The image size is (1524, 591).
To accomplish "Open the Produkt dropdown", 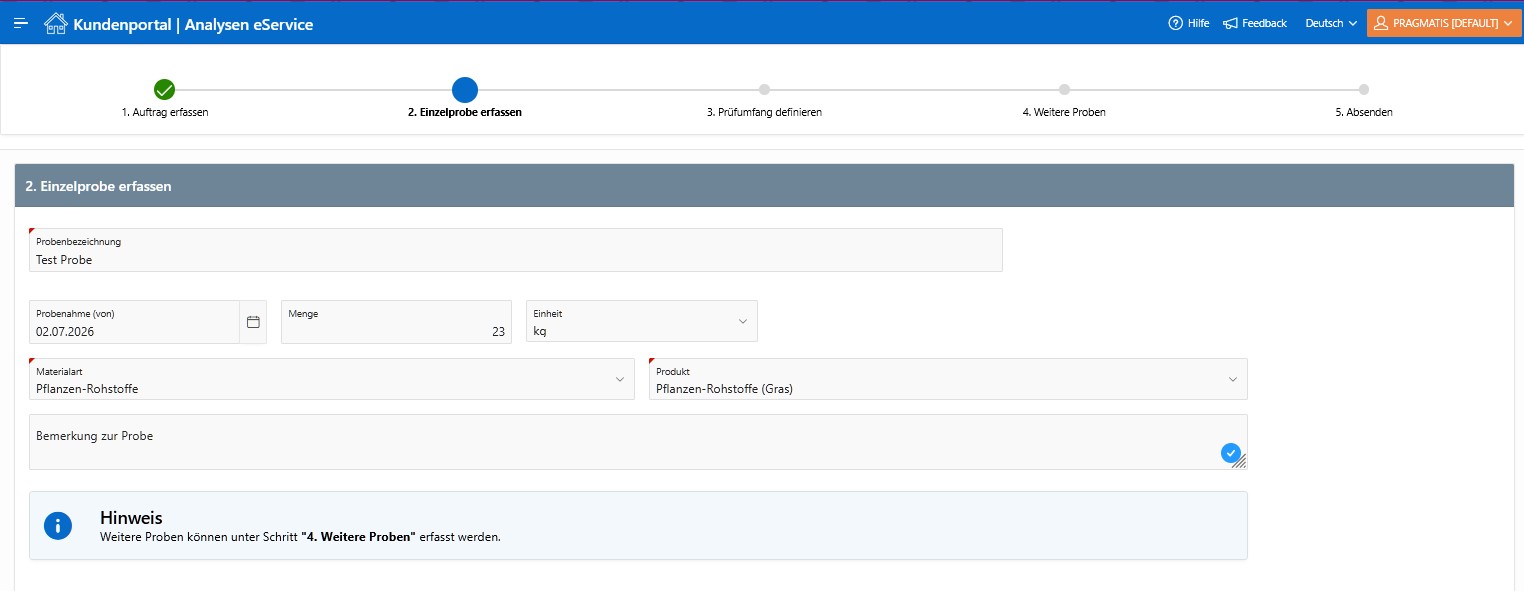I will coord(948,379).
